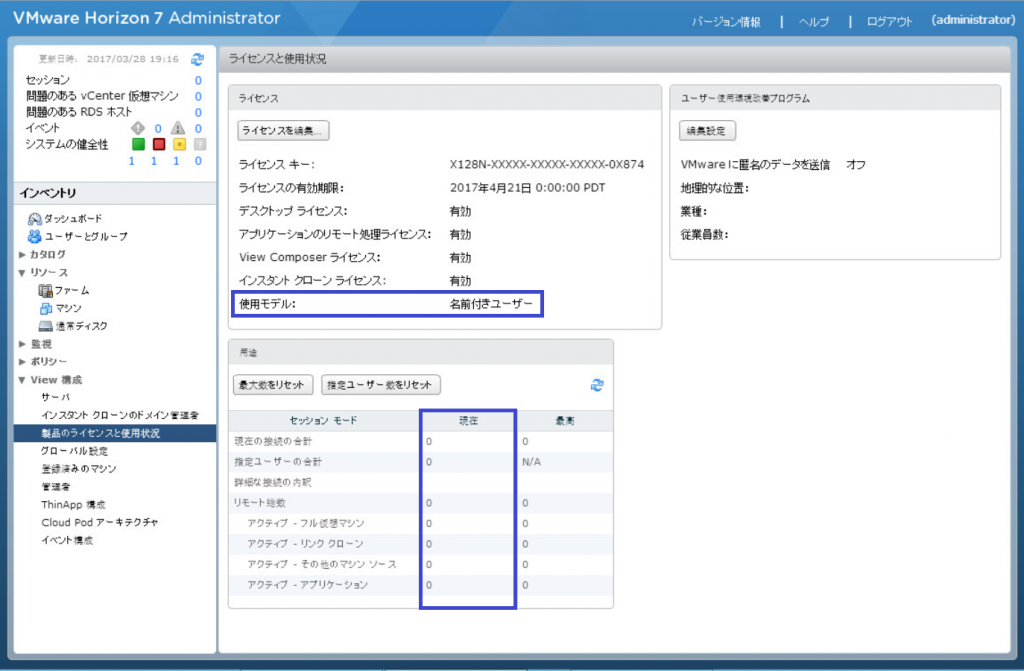This screenshot has width=1024, height=671.
Task: Expand the ポリシー tree node
Action: coord(22,361)
